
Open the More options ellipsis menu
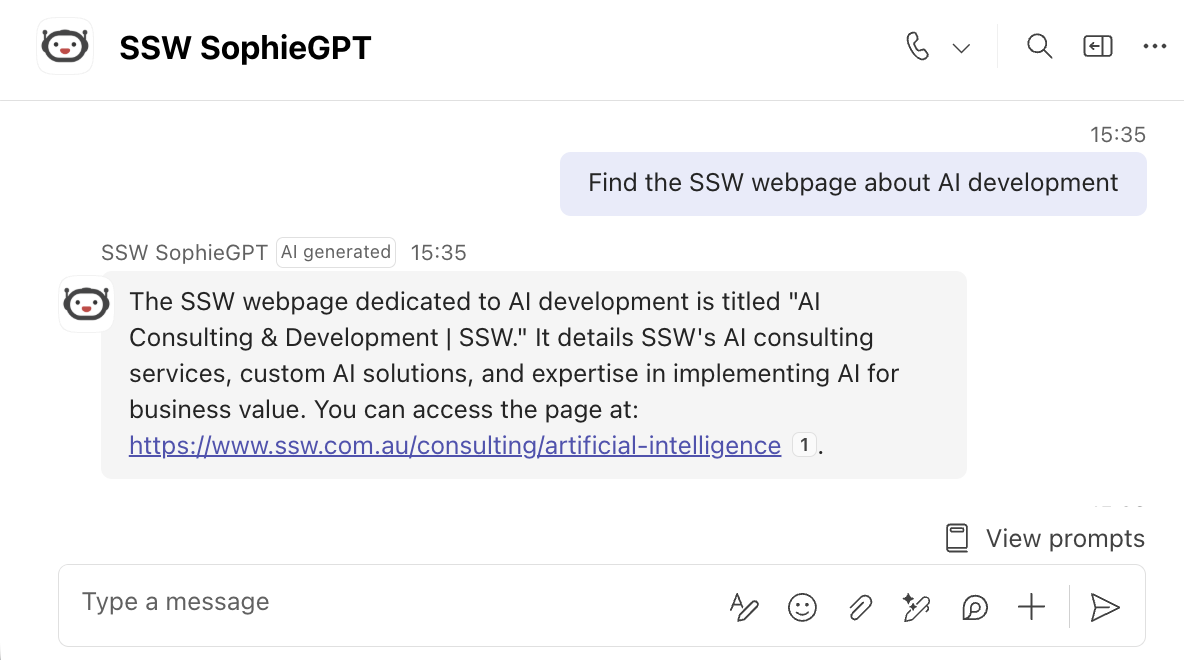click(1155, 47)
